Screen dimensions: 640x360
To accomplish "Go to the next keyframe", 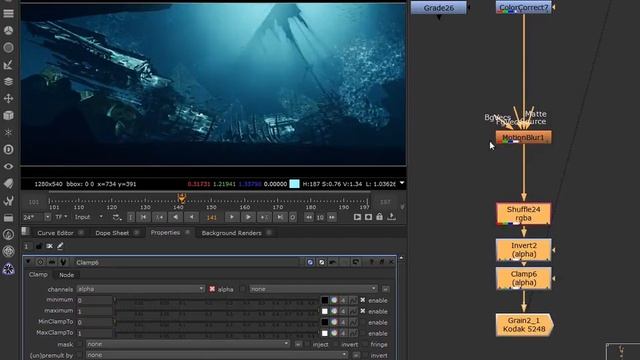I will (264, 217).
